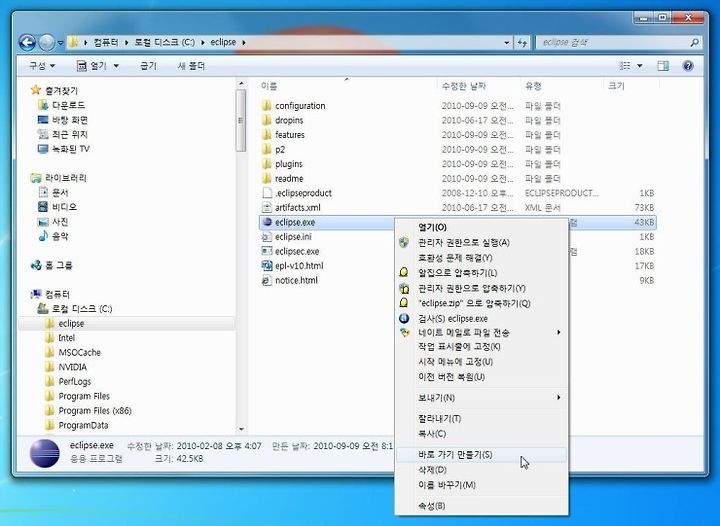
Task: Select 라이브러리 in navigation pane
Action: pyautogui.click(x=58, y=178)
